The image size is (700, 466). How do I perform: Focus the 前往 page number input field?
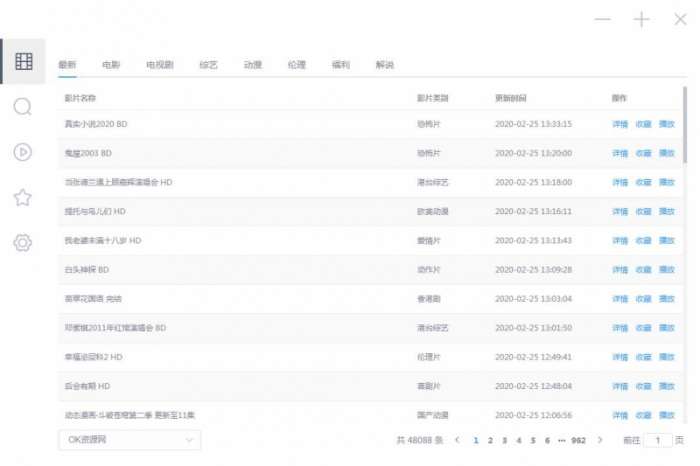click(x=658, y=441)
